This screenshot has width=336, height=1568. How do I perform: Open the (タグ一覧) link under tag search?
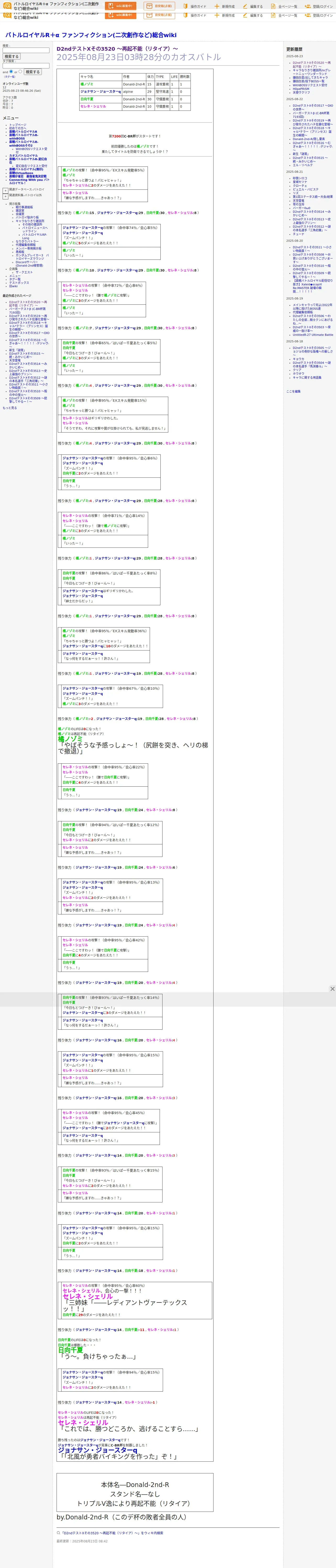pyautogui.click(x=10, y=77)
